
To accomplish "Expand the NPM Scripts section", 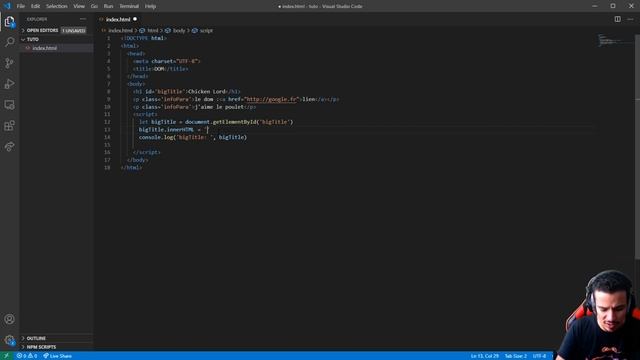I will coord(56,347).
